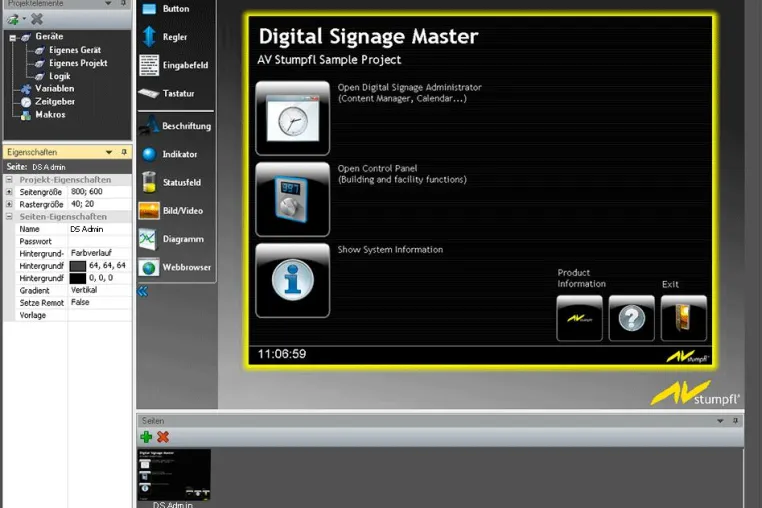Click Show System Information icon button
Viewport: 762px width, 508px height.
[293, 280]
